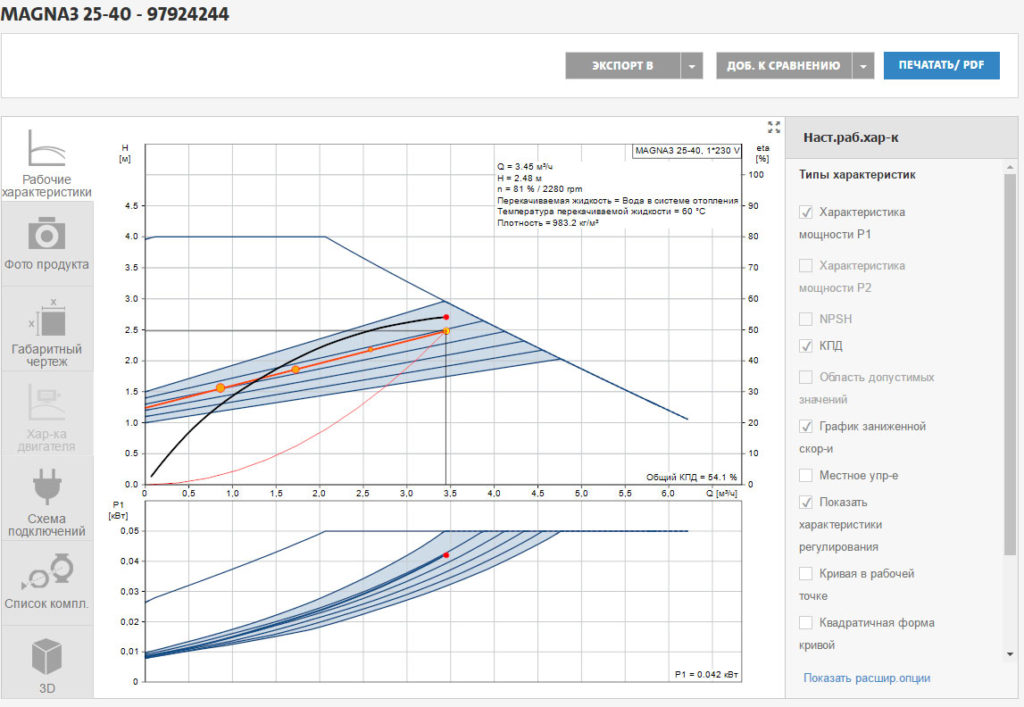Viewport: 1024px width, 707px height.
Task: Enable the NPSH checkbox
Action: (x=806, y=319)
